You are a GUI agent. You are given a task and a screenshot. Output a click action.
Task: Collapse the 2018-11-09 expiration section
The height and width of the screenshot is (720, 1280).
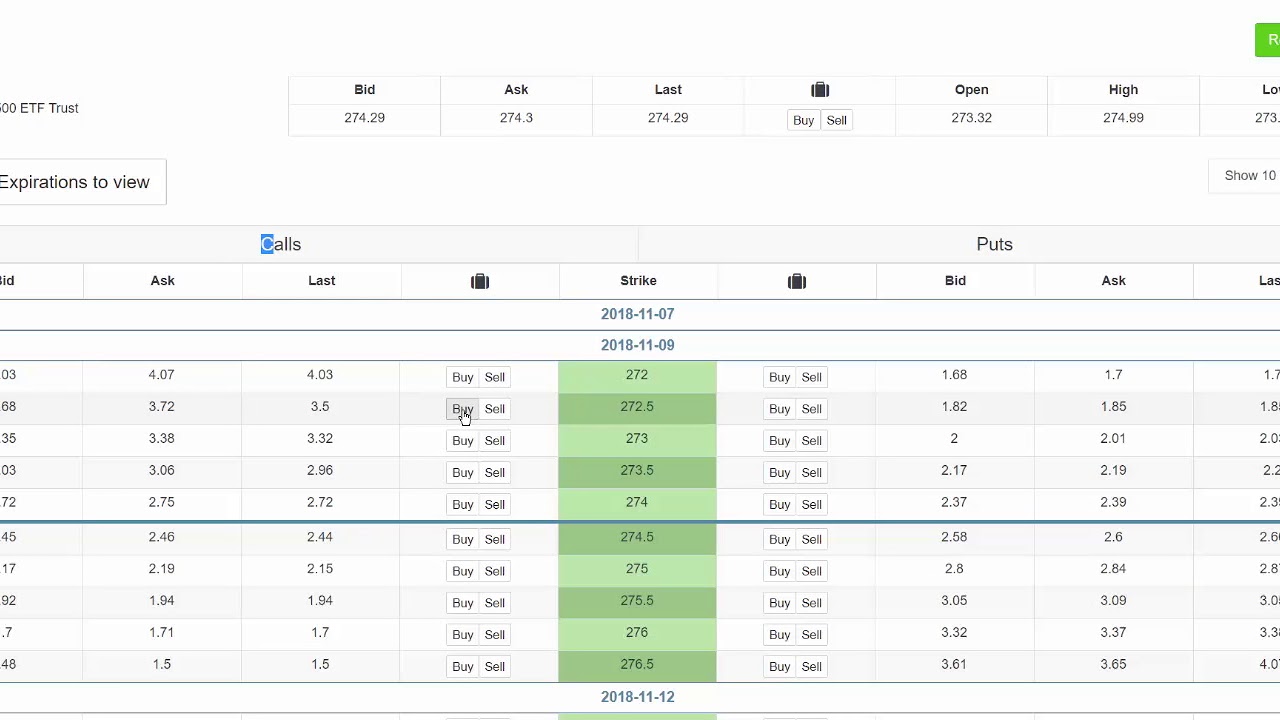(637, 345)
